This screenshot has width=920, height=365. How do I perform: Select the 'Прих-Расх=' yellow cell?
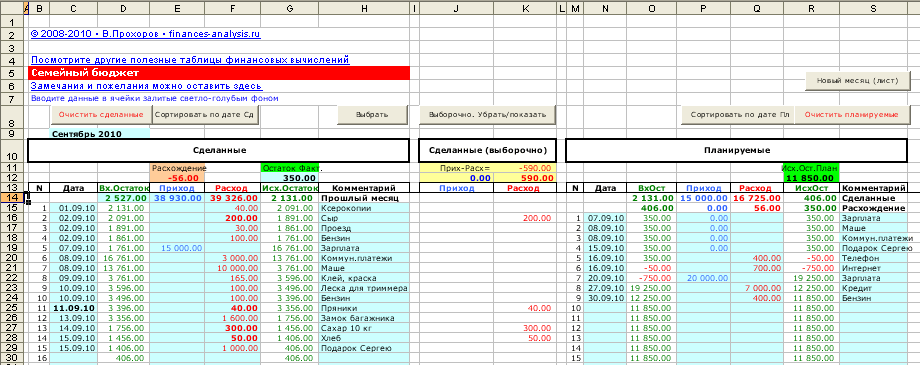[456, 168]
